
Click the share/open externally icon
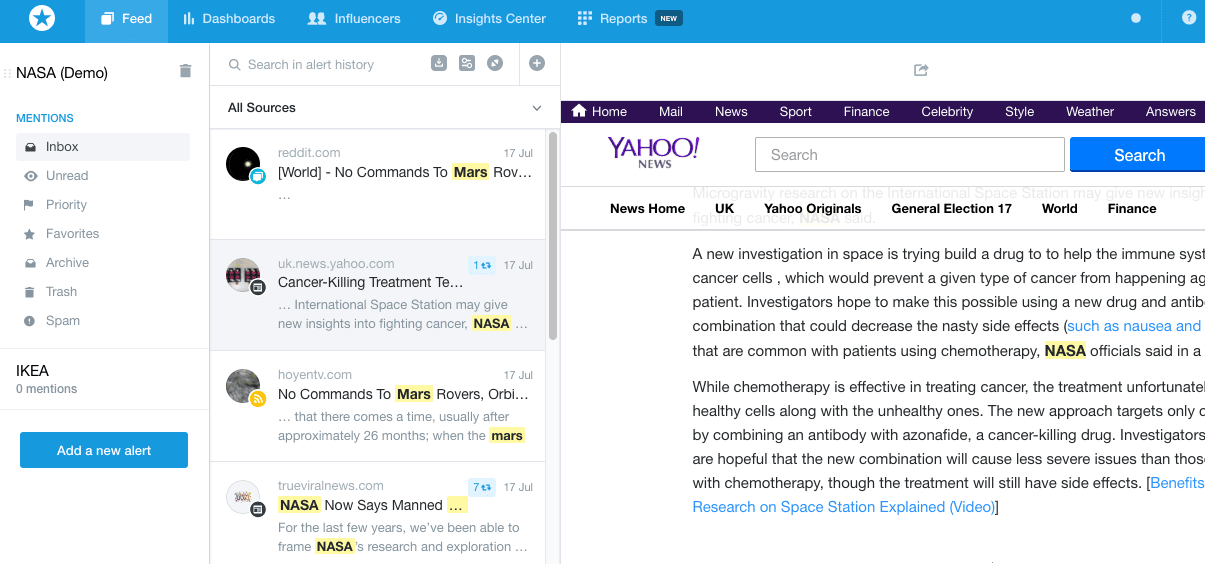tap(922, 70)
